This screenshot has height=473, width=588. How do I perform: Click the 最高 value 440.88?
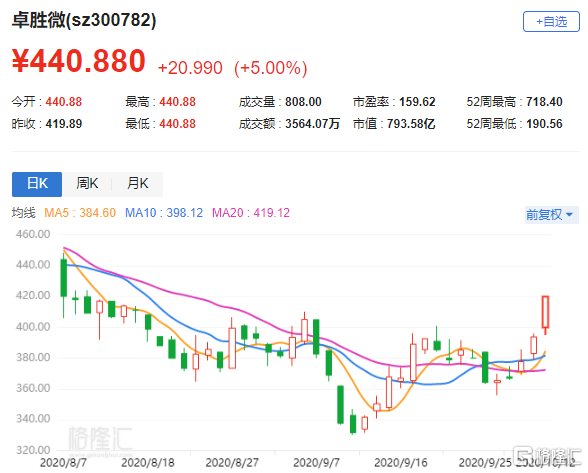pos(177,102)
